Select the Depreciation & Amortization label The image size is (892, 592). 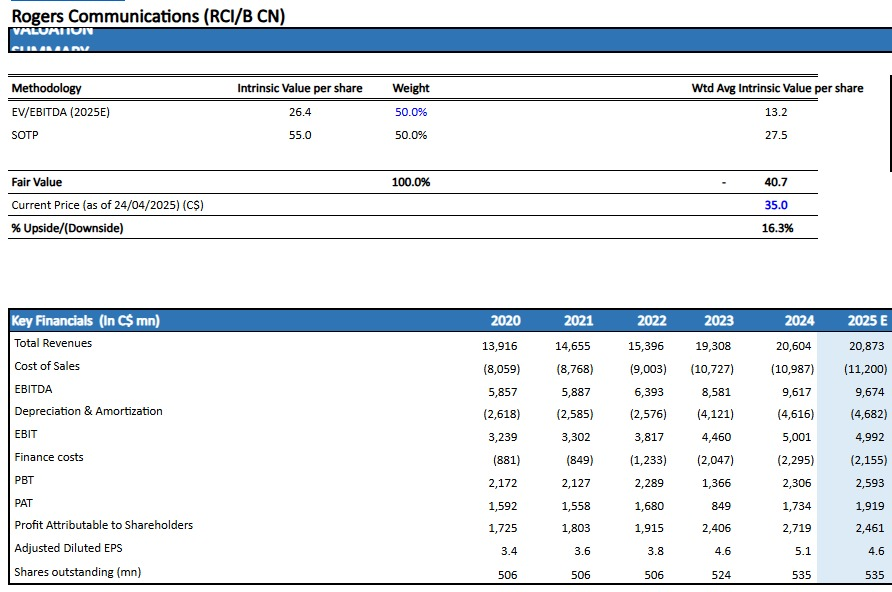click(x=88, y=411)
